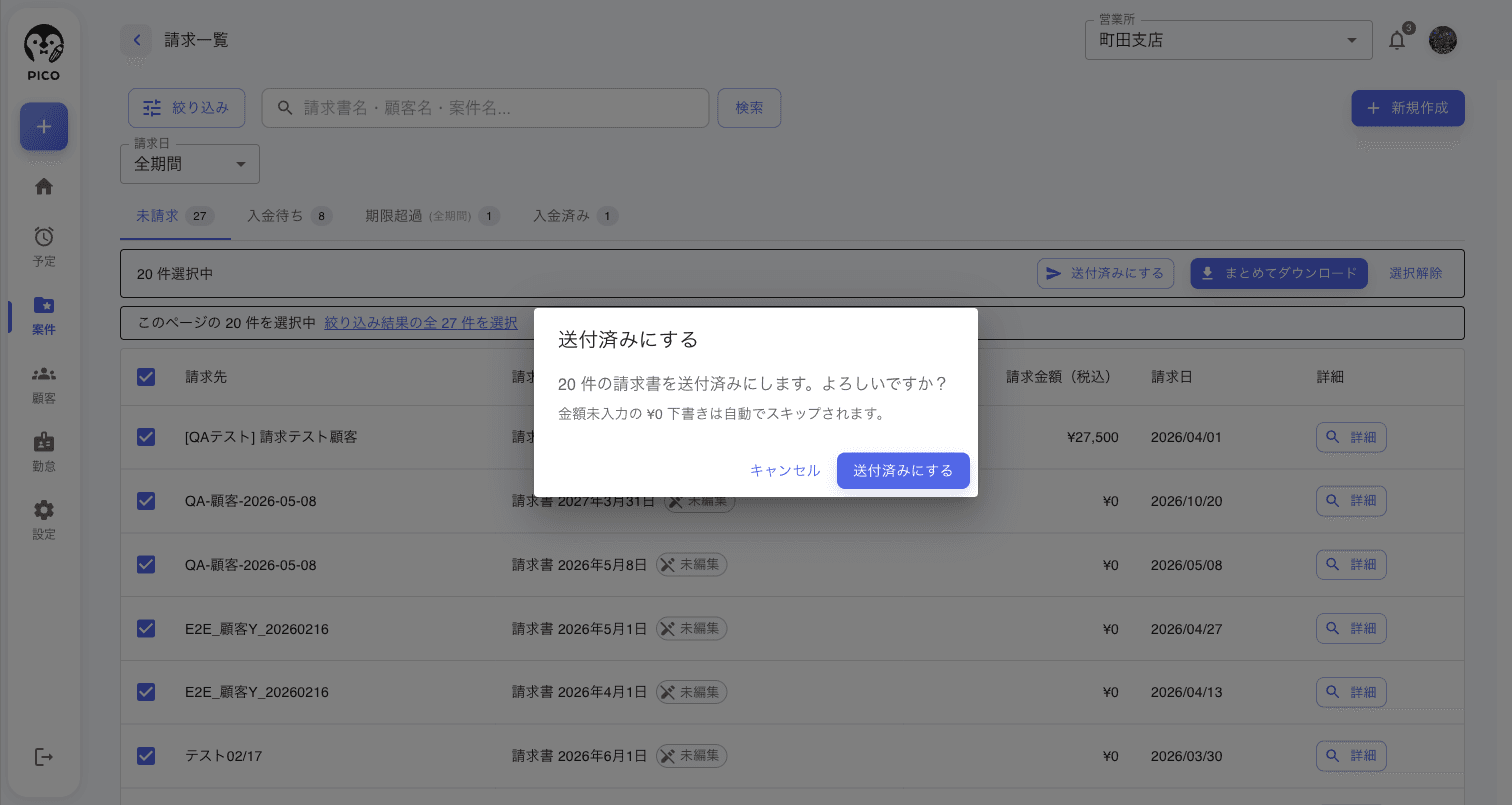Click the ¥27,500 amount cell

click(1093, 437)
